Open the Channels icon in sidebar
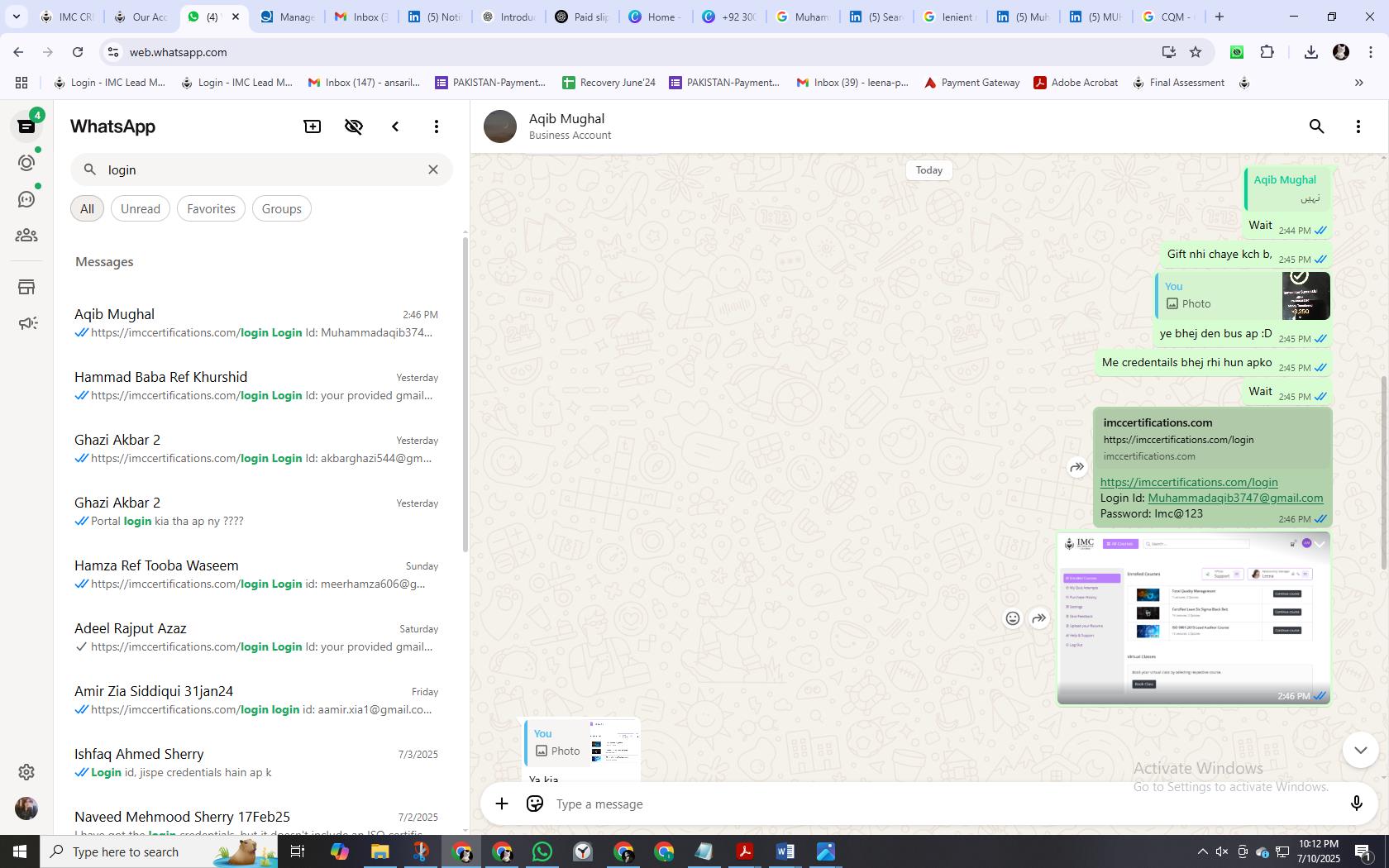 (26, 199)
